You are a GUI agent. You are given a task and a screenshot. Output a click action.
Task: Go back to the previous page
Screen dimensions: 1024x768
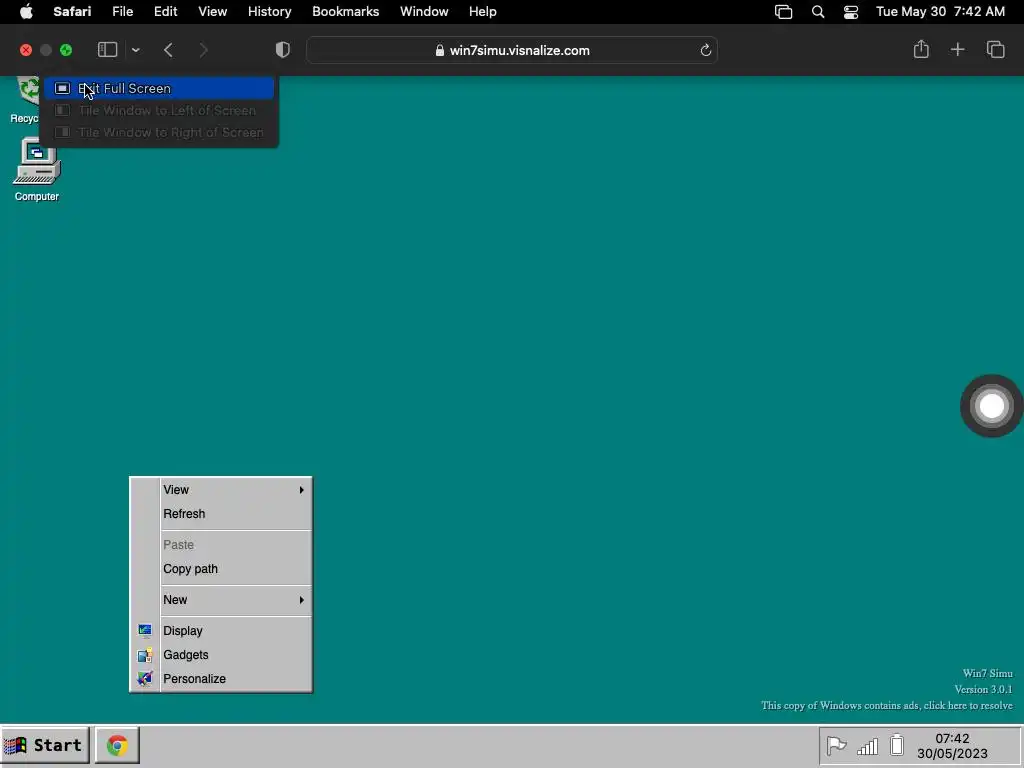(x=168, y=50)
